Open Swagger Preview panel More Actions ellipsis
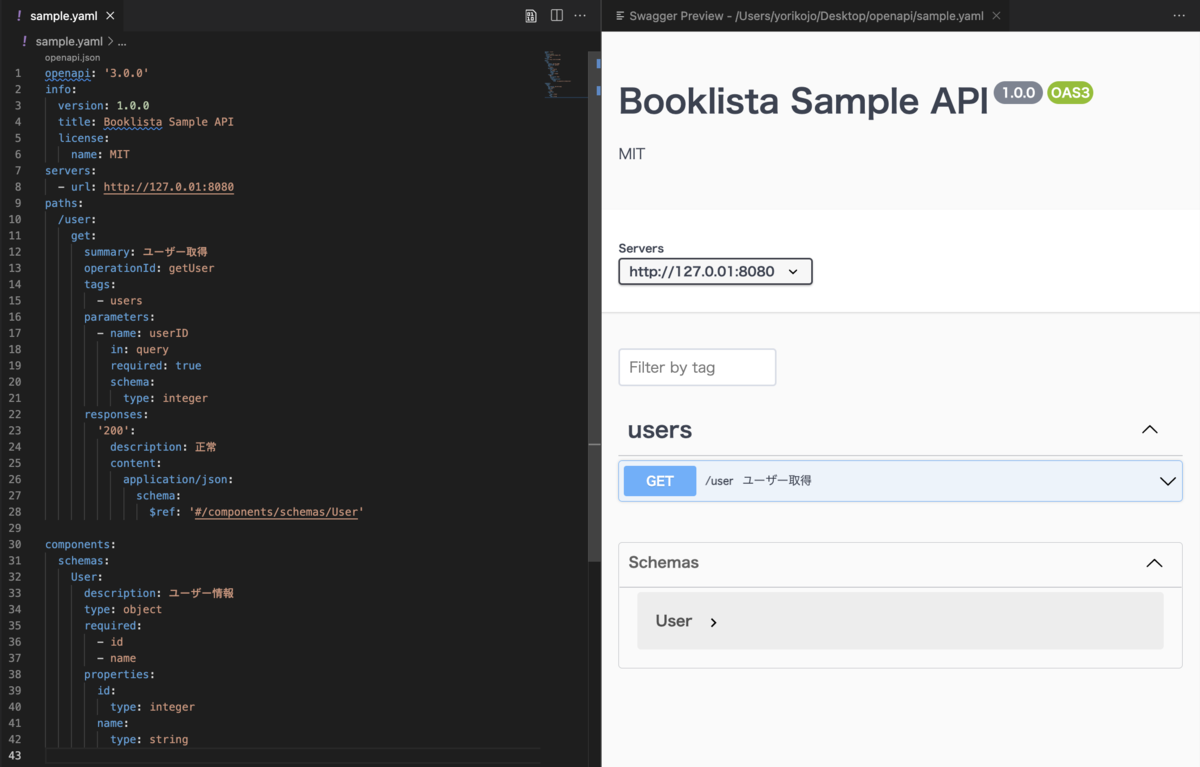The image size is (1200, 767). (x=1179, y=16)
